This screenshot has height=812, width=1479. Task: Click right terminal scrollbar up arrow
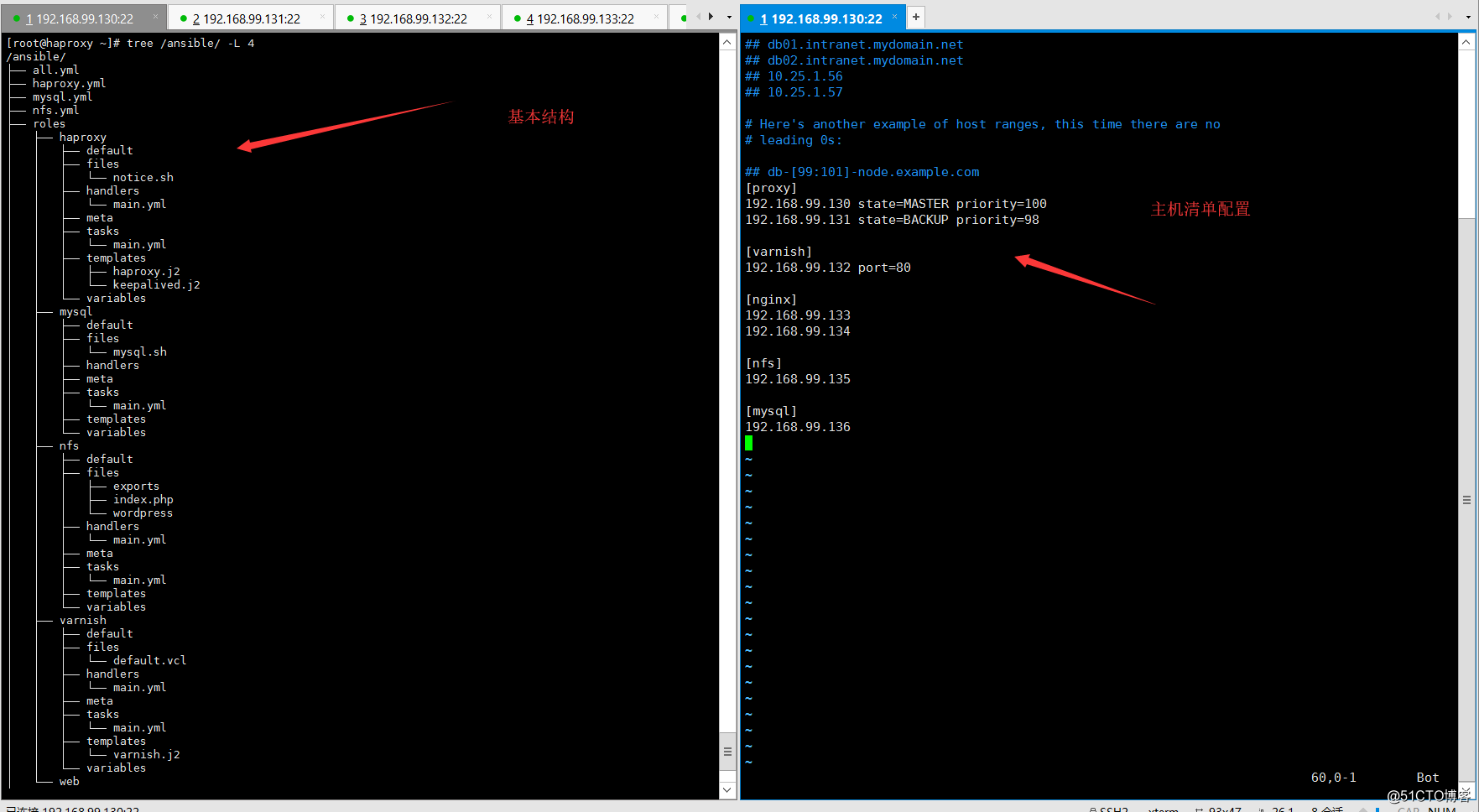[1466, 42]
